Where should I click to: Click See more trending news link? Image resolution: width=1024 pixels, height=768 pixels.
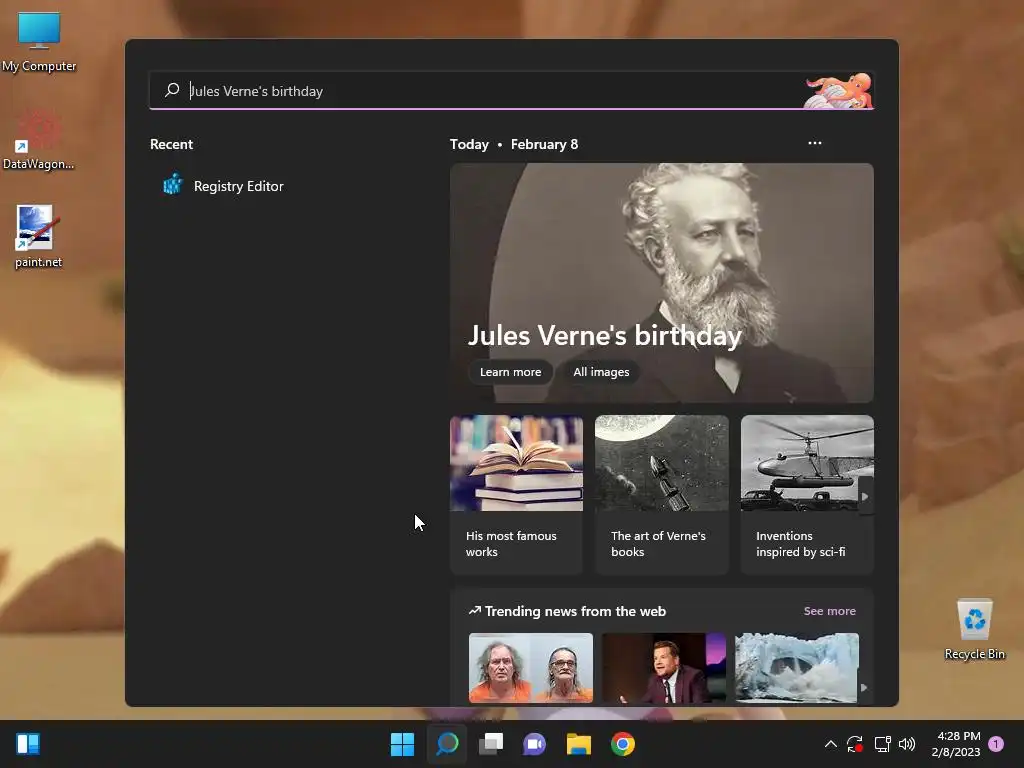(829, 611)
